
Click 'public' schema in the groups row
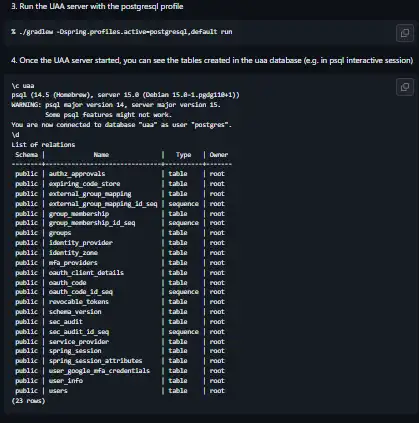[x=26, y=233]
